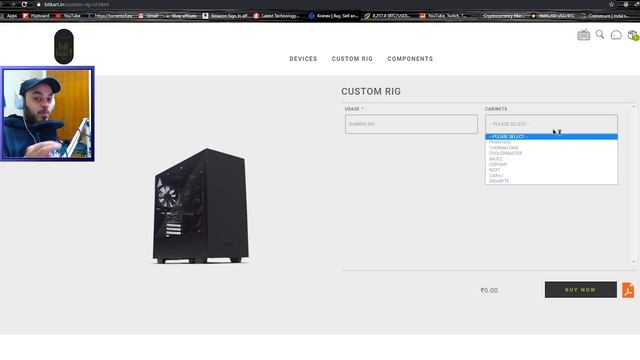Click the scrollbar up arrow in the form panel
640x360 pixels.
point(634,107)
